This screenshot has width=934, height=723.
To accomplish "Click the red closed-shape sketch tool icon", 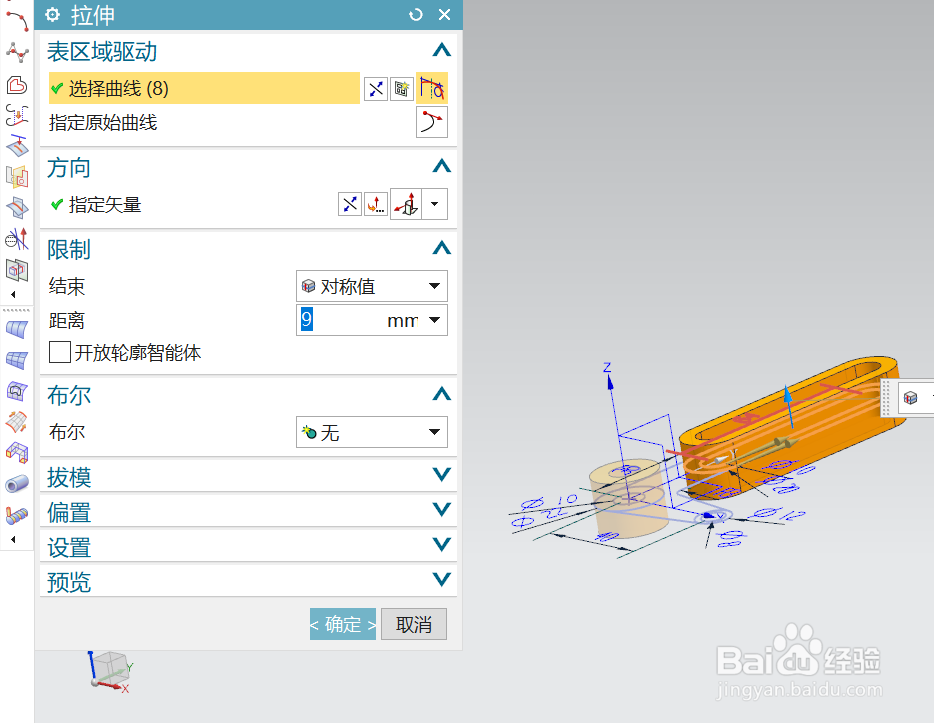I will tap(17, 85).
